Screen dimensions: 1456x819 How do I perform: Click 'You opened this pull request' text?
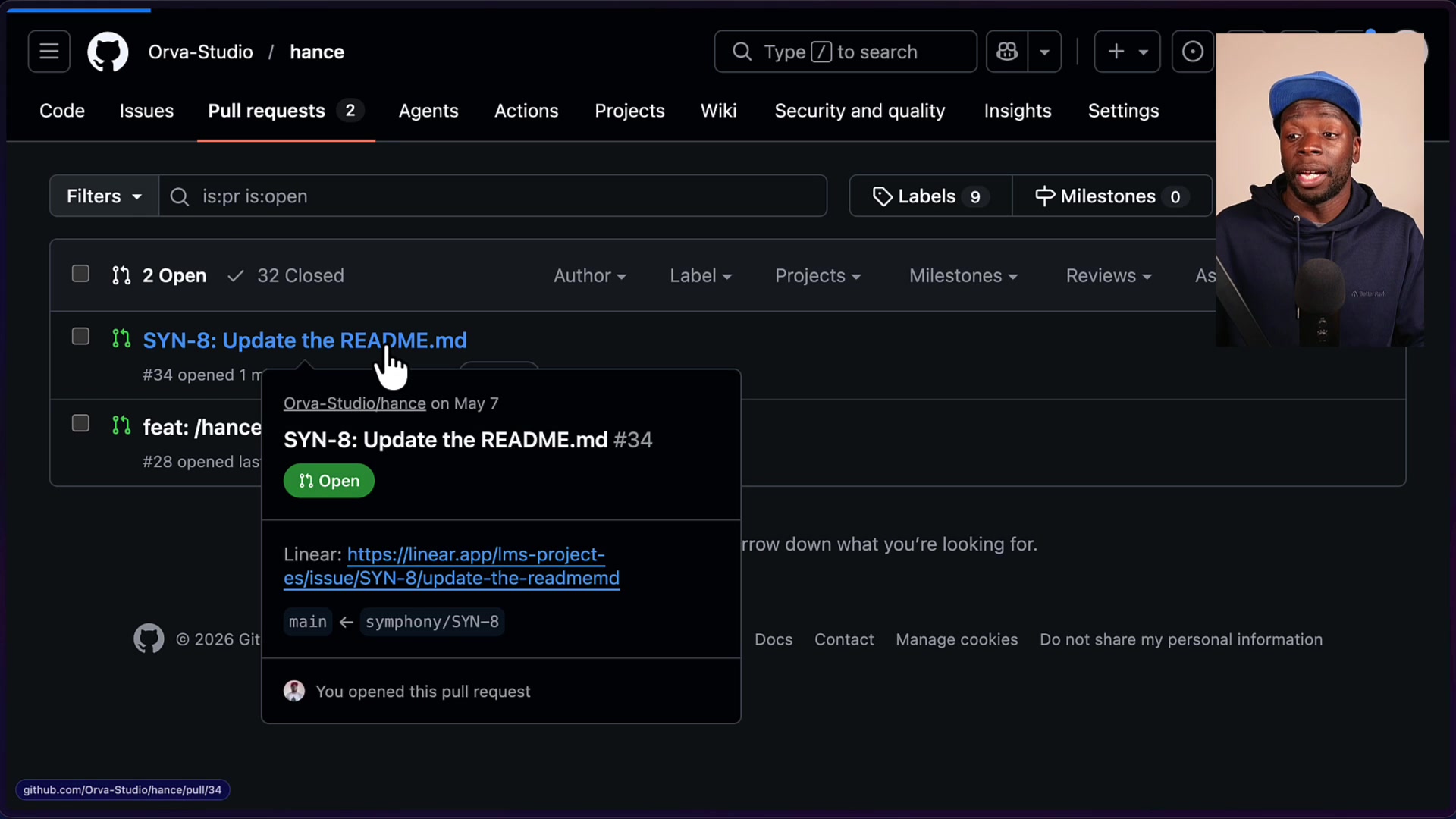(423, 692)
